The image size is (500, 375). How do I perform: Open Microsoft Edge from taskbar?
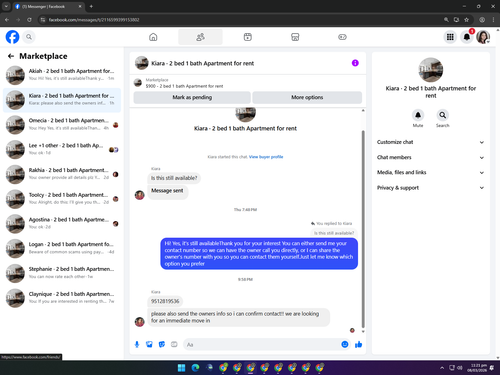coord(195,368)
